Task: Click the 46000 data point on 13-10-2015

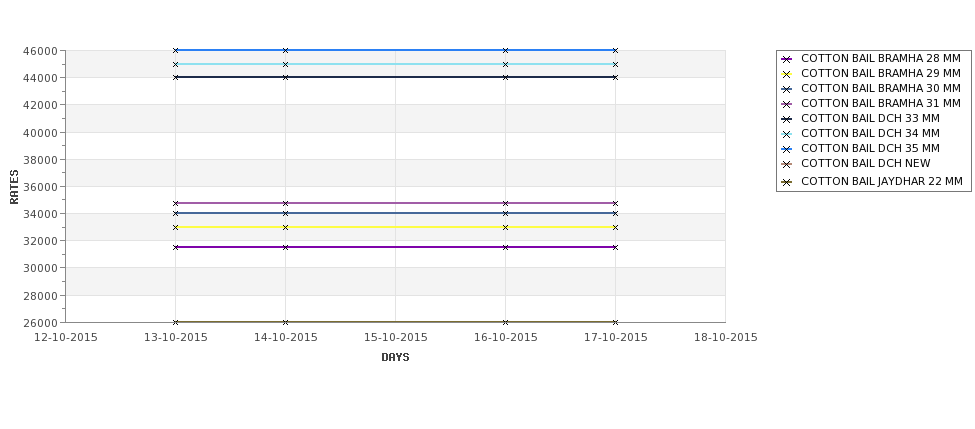Action: click(175, 50)
